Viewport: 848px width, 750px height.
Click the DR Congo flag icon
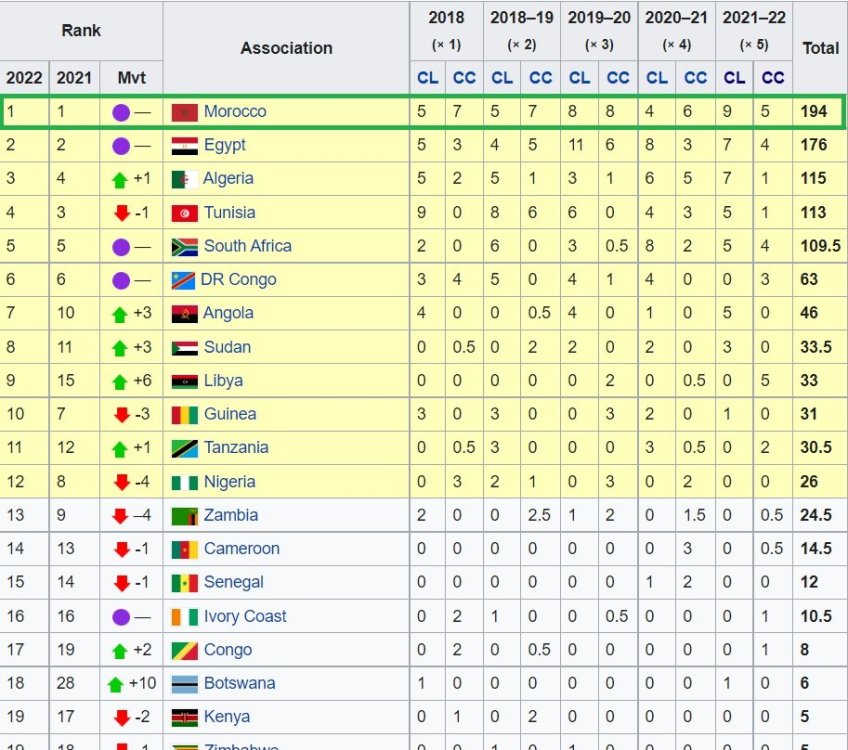pyautogui.click(x=183, y=280)
